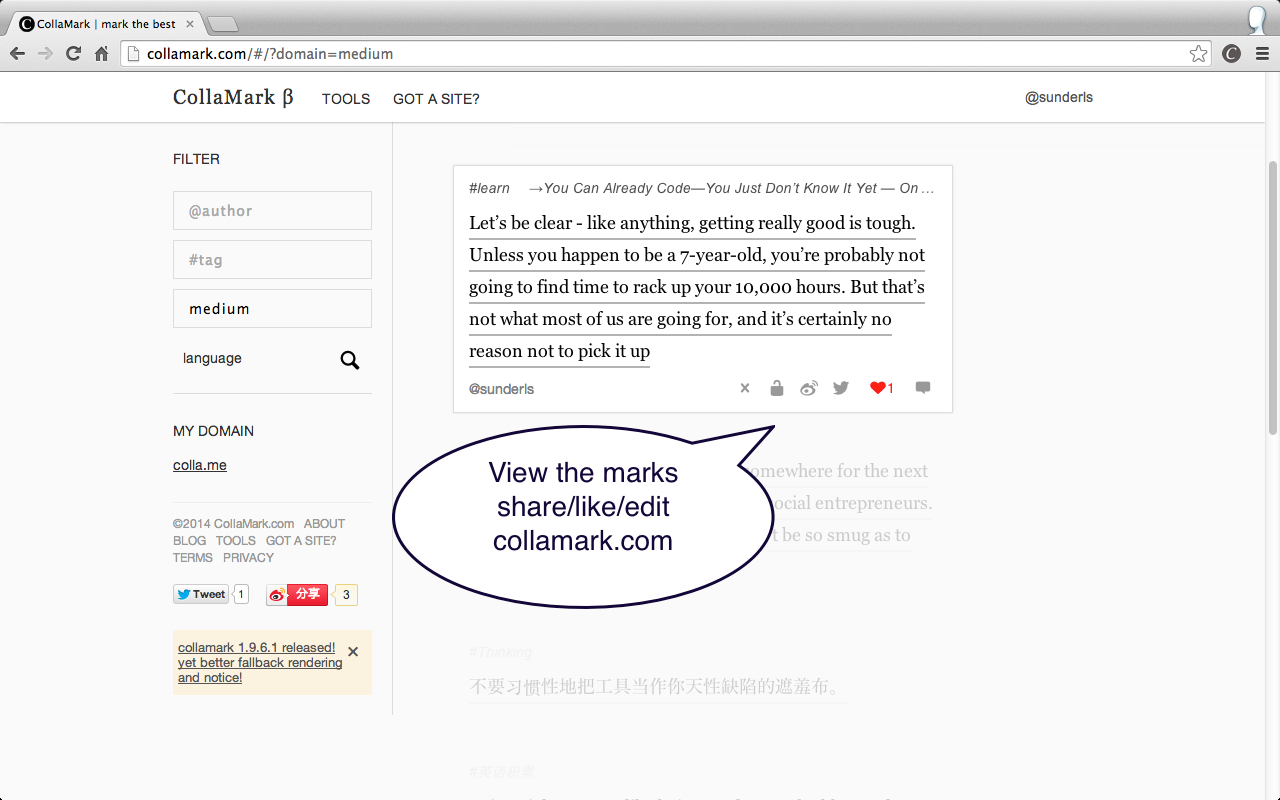
Task: Click the CollaMark β logo
Action: 233,97
